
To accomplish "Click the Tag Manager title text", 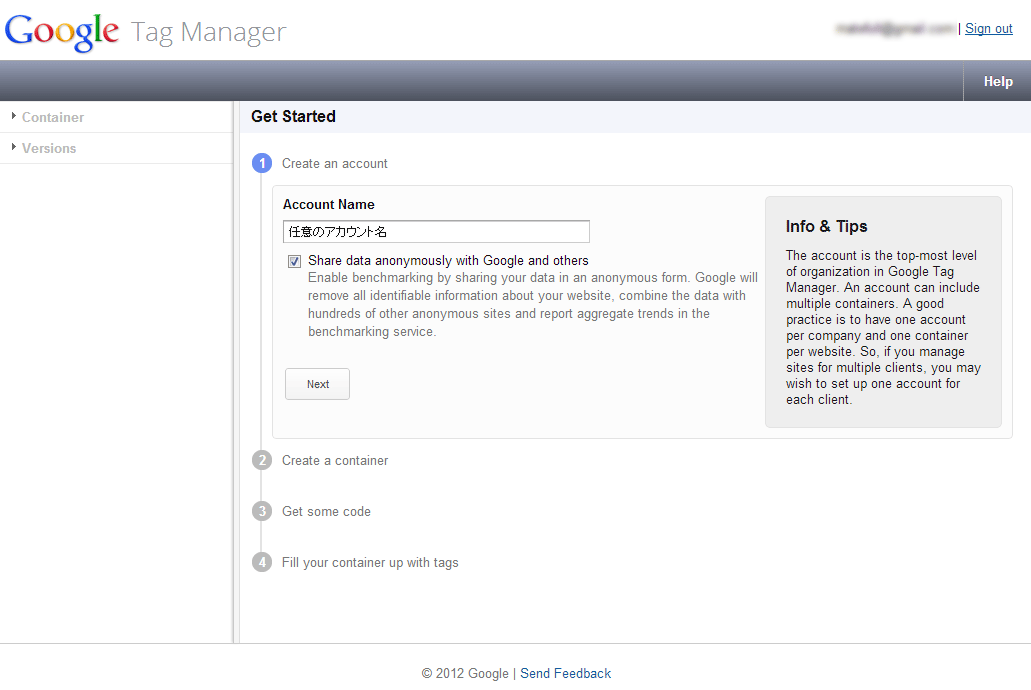I will 208,32.
